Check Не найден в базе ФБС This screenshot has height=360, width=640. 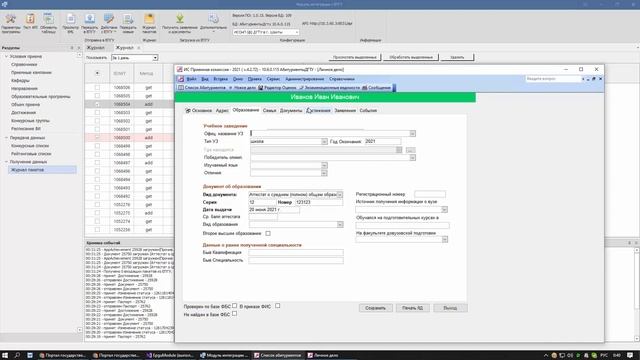click(x=234, y=313)
